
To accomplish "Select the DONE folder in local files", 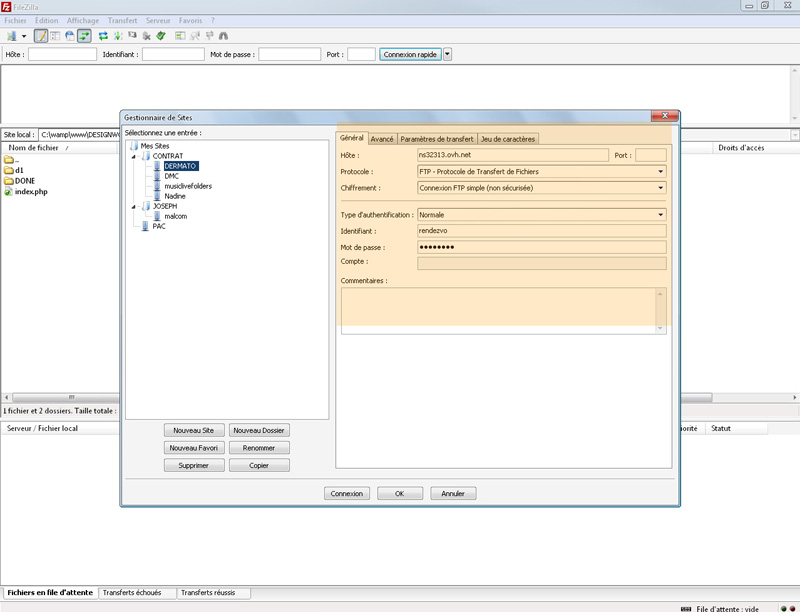I will coord(25,181).
